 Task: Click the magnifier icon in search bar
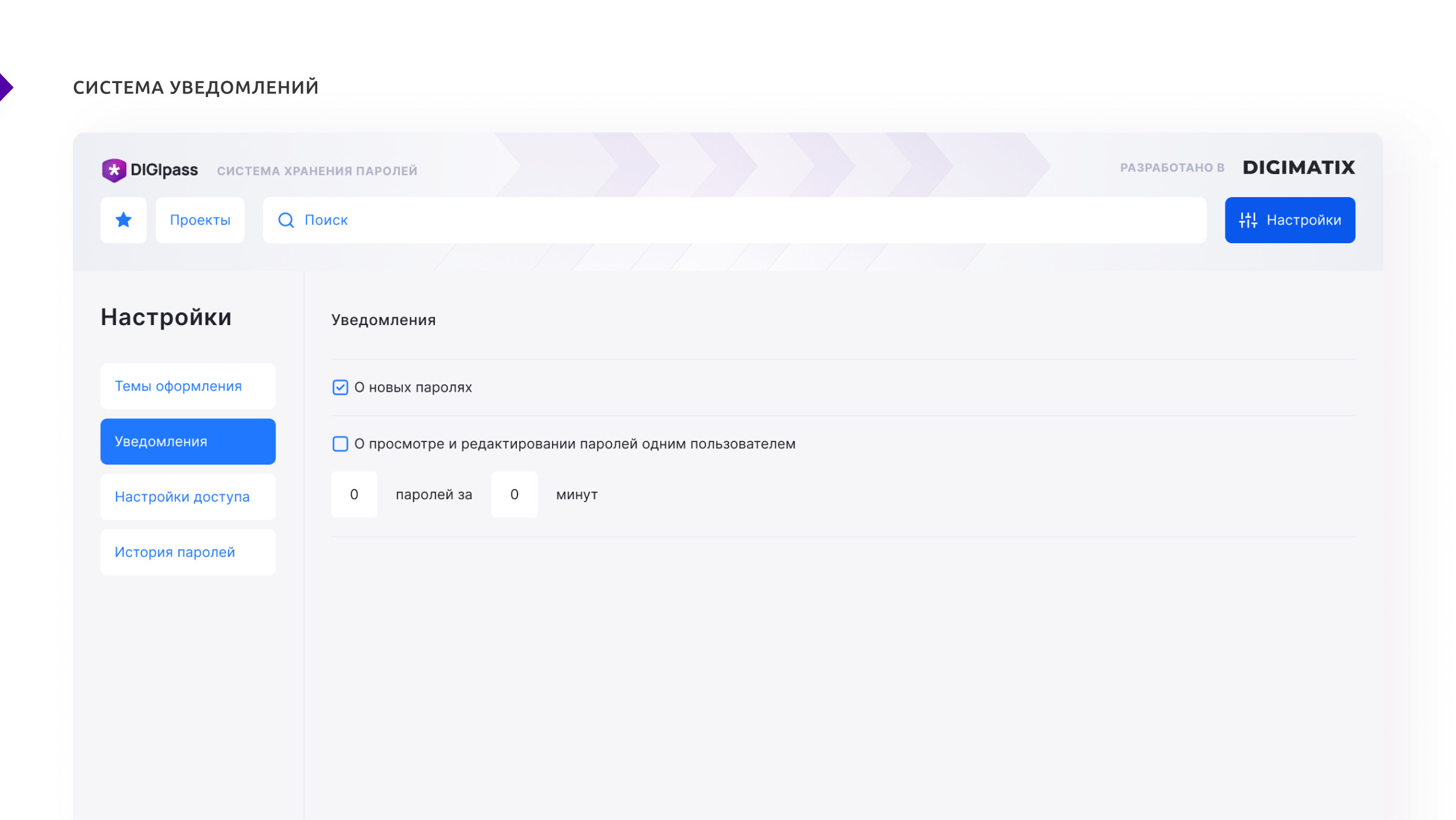pos(286,220)
